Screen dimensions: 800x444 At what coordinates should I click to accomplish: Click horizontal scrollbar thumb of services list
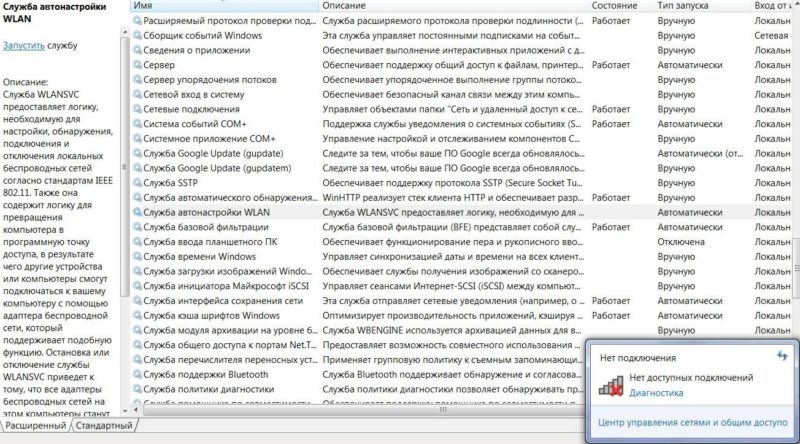443,409
